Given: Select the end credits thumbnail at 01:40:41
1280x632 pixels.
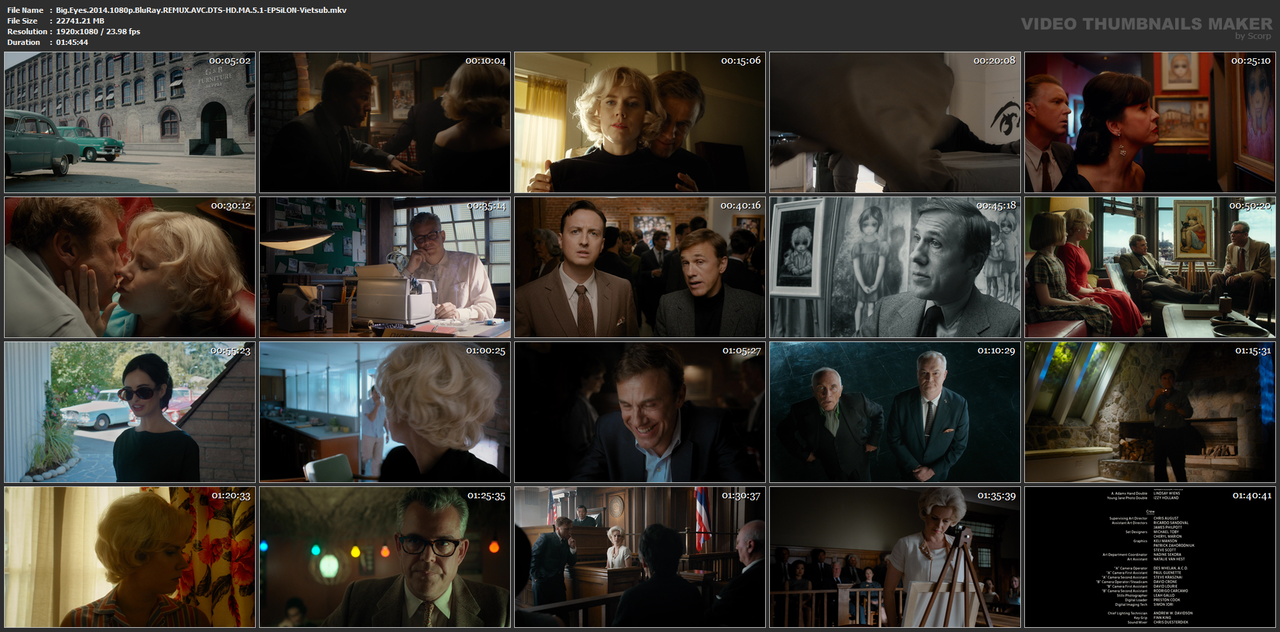Looking at the screenshot, I should (x=1150, y=557).
